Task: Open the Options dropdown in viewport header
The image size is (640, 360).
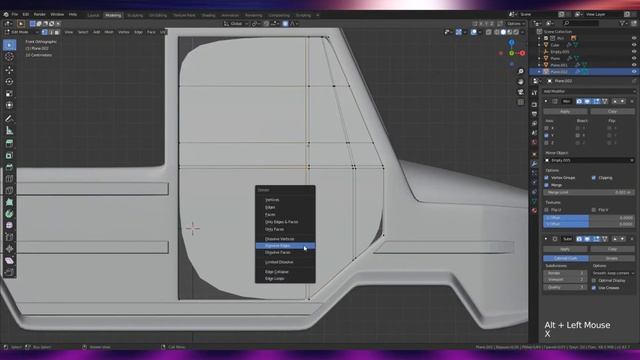Action: (x=516, y=24)
